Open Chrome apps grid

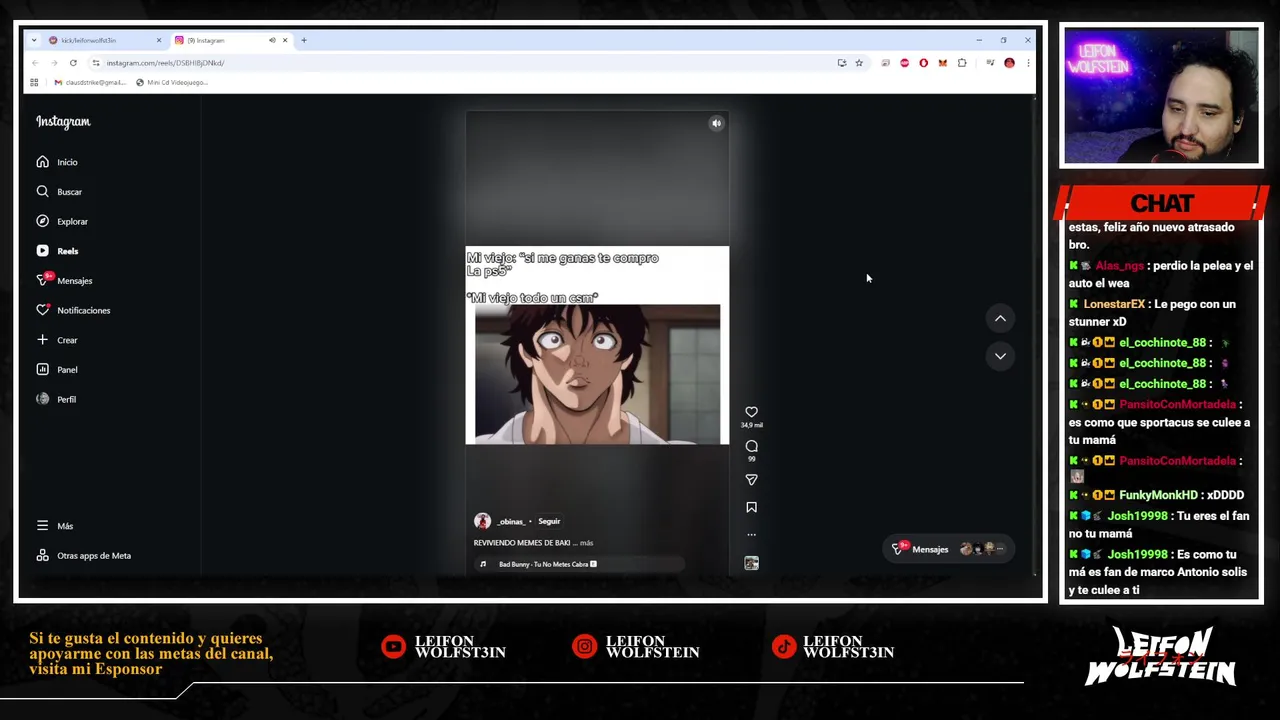[x=34, y=83]
